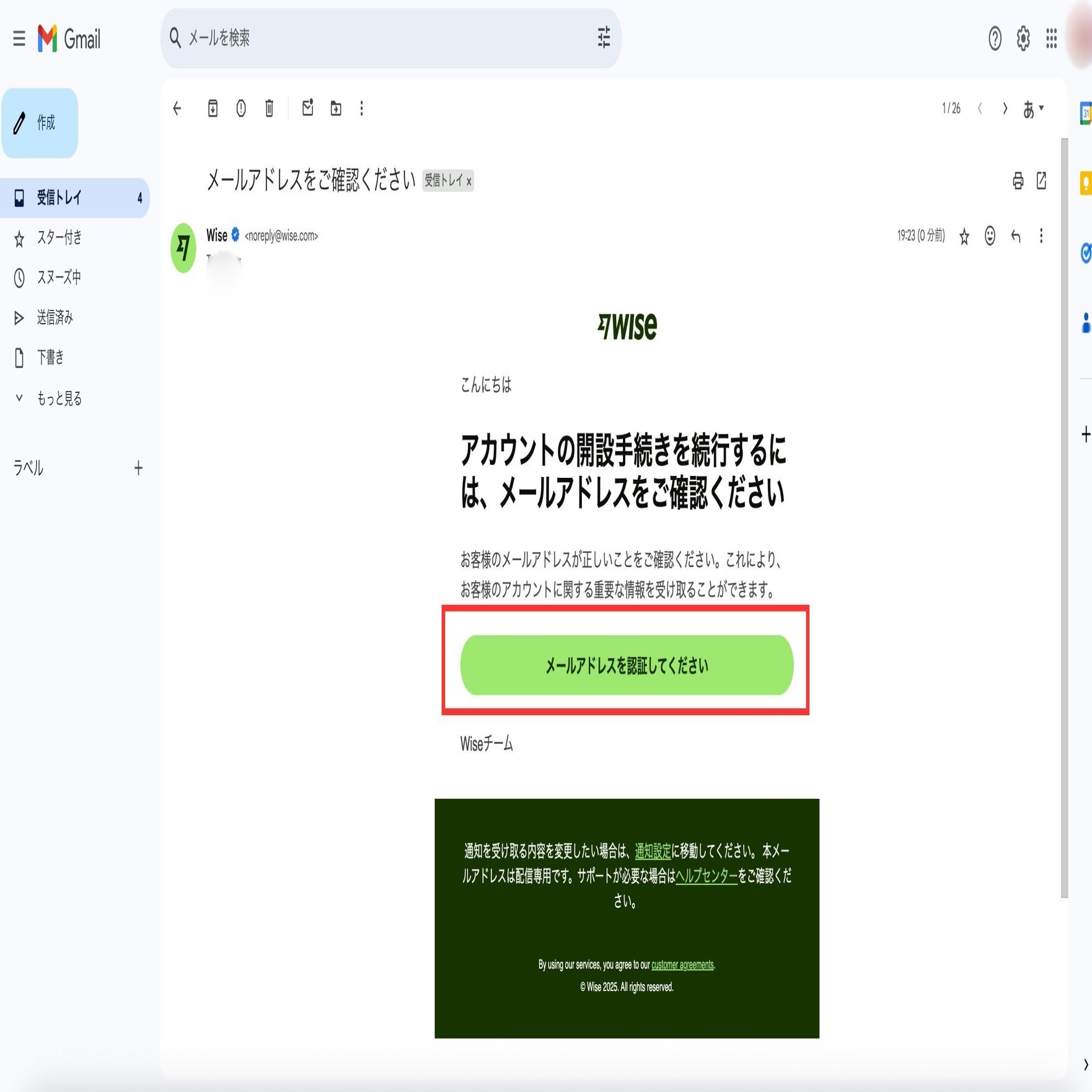Click the noreply@wise.com sender address

pyautogui.click(x=281, y=236)
